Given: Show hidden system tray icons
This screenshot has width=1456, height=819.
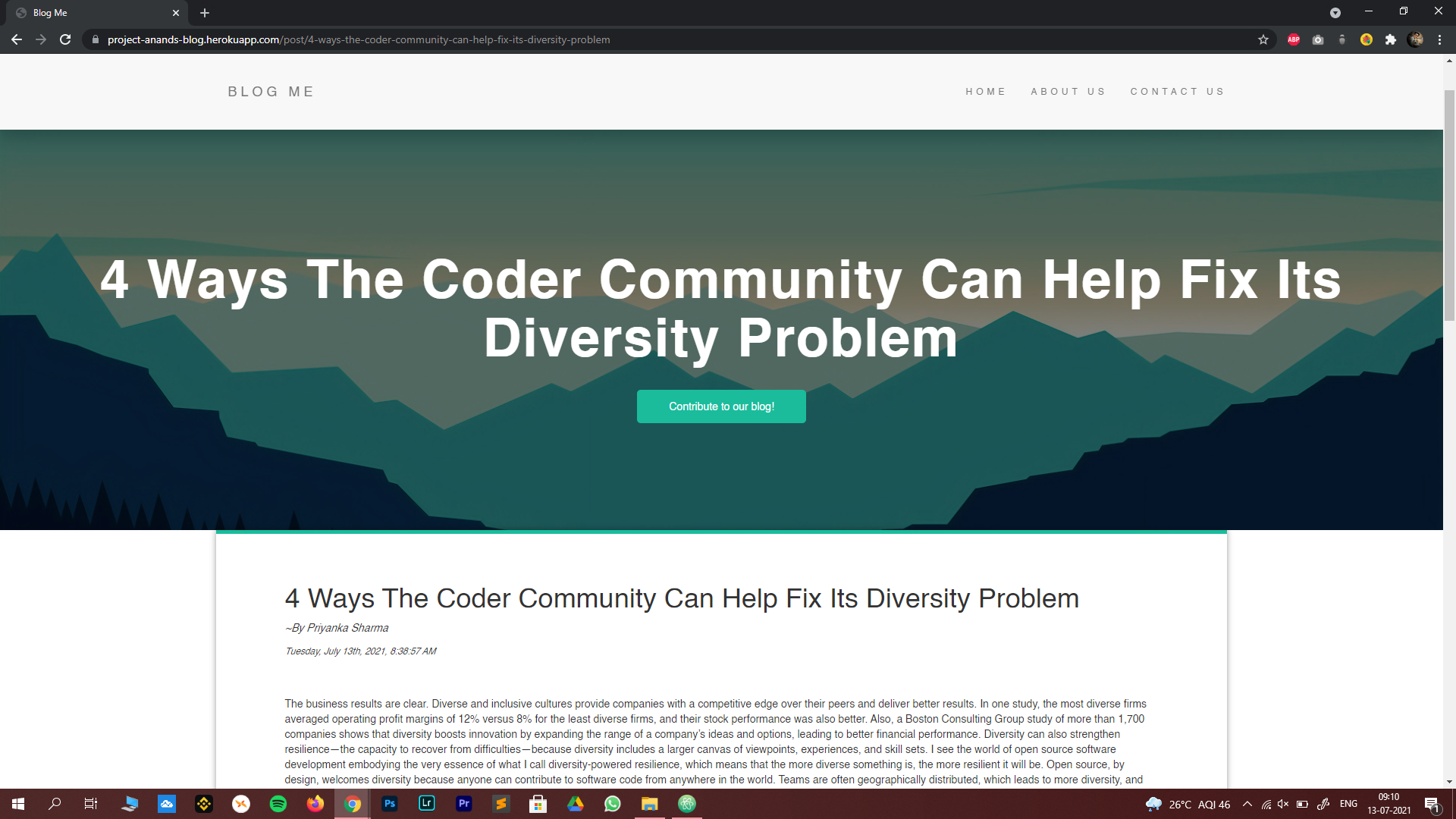Looking at the screenshot, I should [1247, 804].
